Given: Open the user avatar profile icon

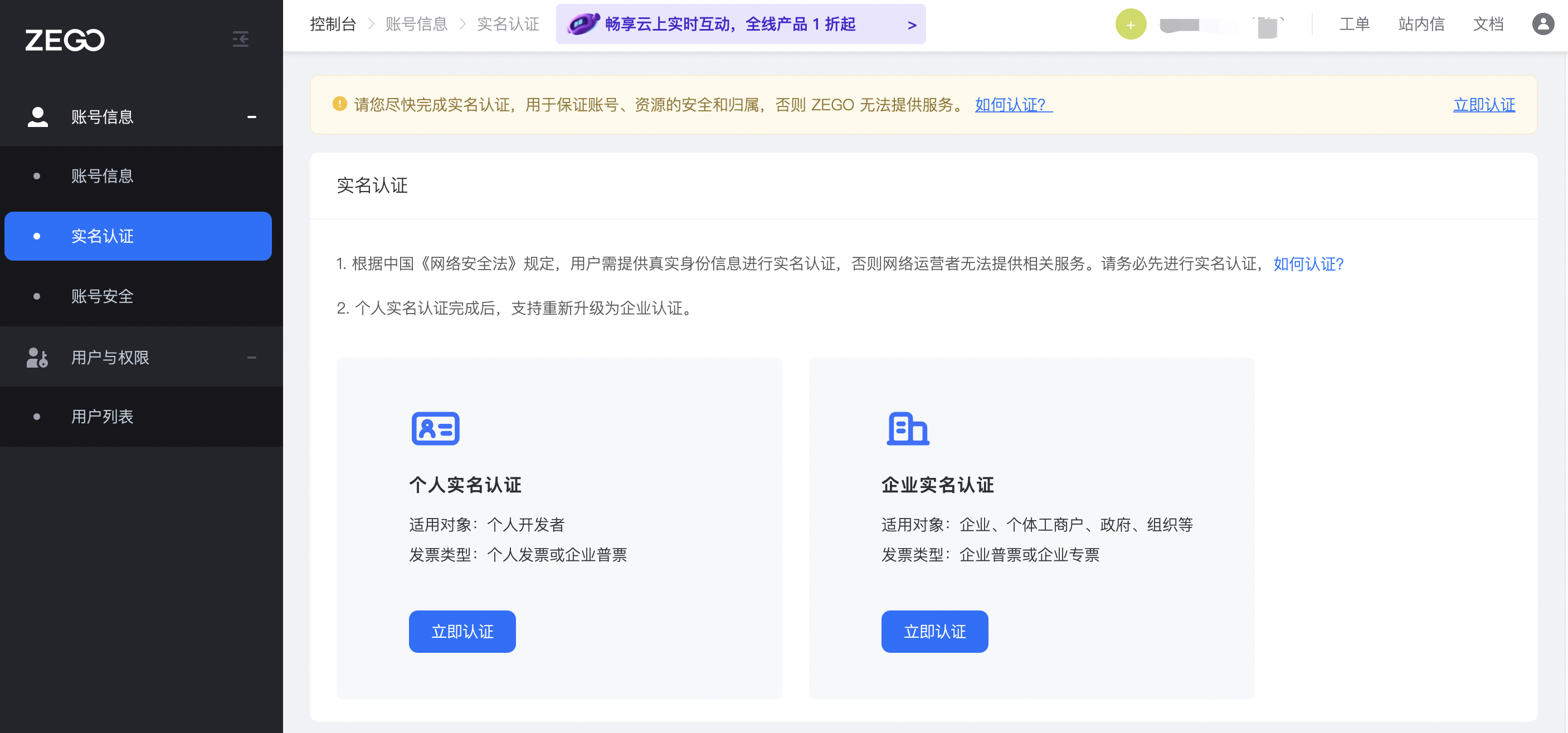Looking at the screenshot, I should coord(1542,25).
